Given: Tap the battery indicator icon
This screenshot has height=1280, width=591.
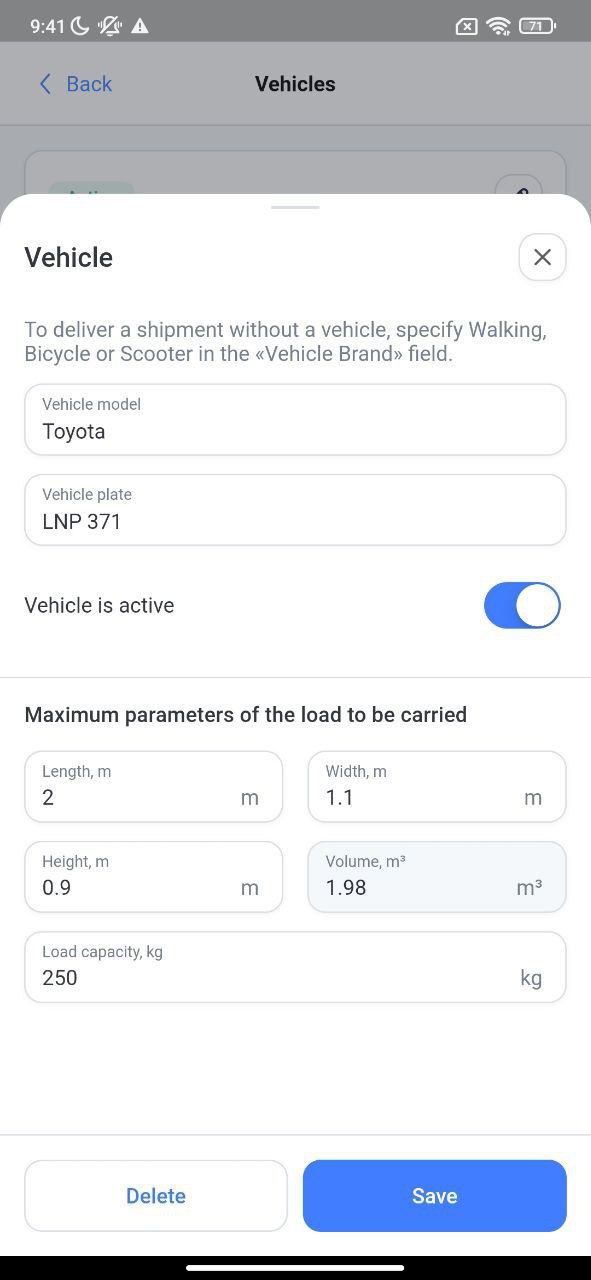Looking at the screenshot, I should tap(538, 26).
